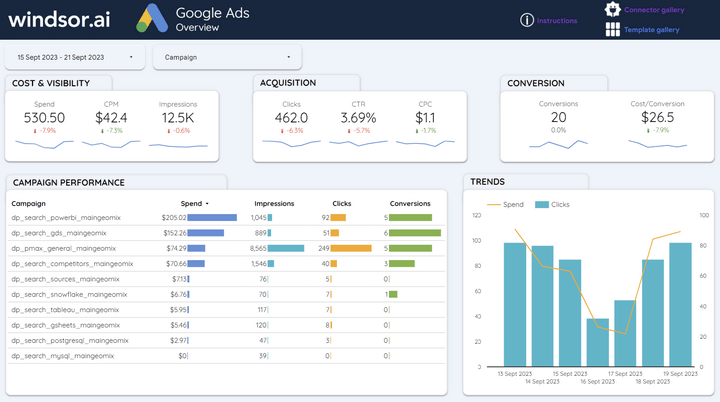Image resolution: width=720 pixels, height=402 pixels.
Task: Click the Connector gallery plug icon
Action: 612,9
